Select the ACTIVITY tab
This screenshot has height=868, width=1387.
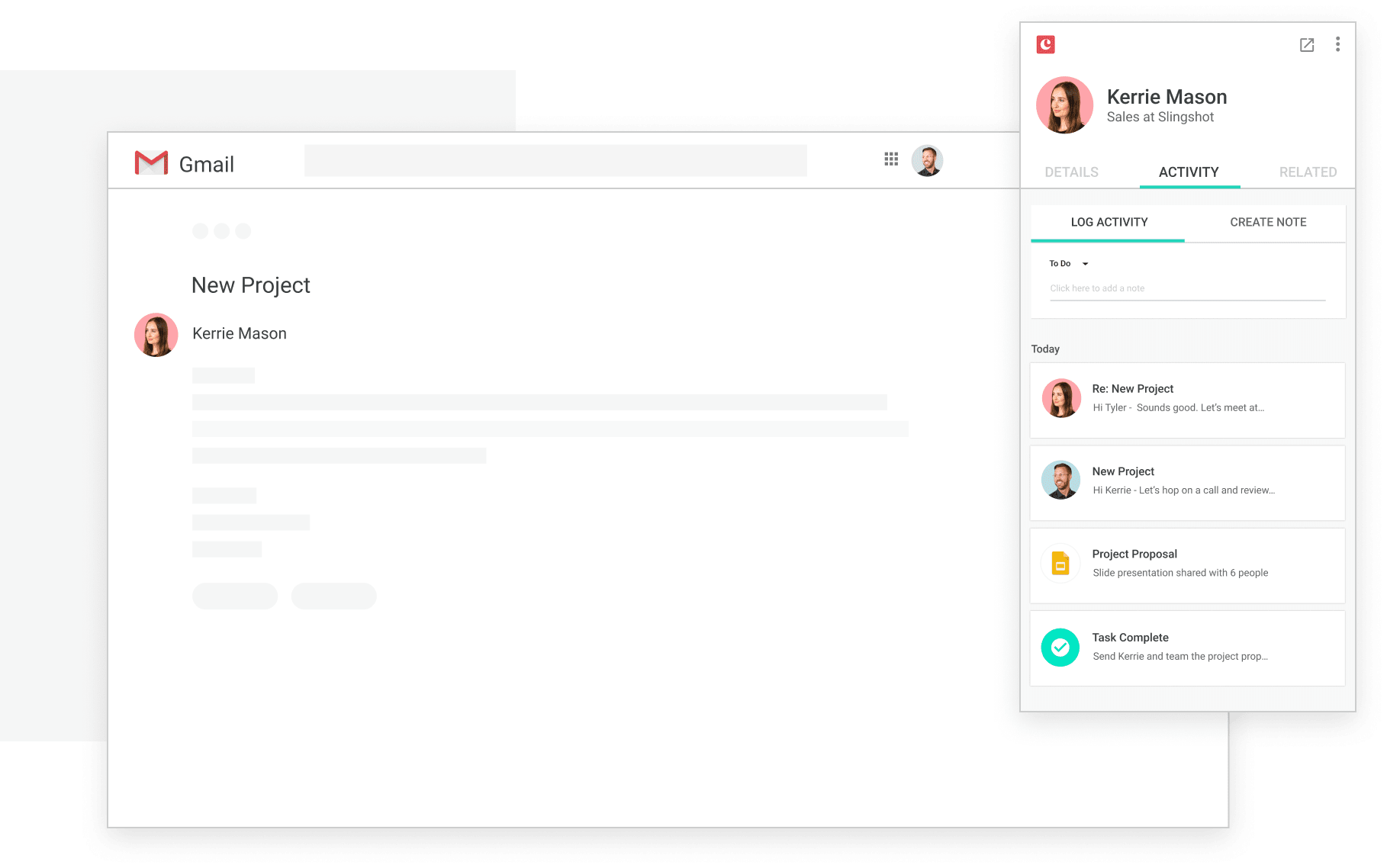[x=1189, y=172]
